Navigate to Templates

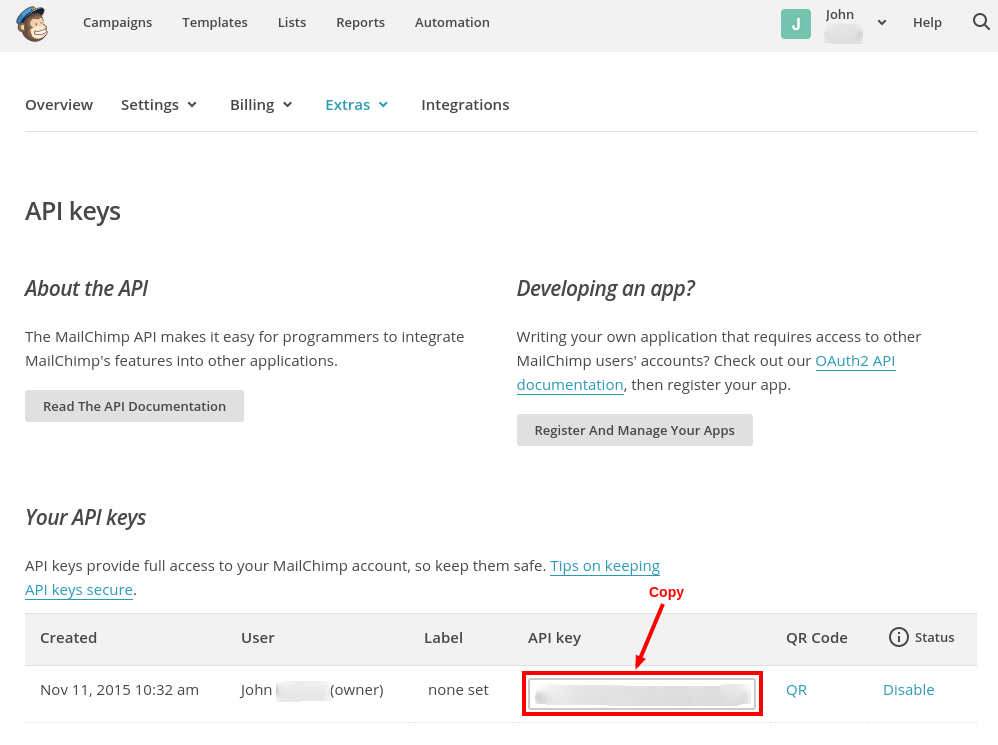tap(214, 22)
